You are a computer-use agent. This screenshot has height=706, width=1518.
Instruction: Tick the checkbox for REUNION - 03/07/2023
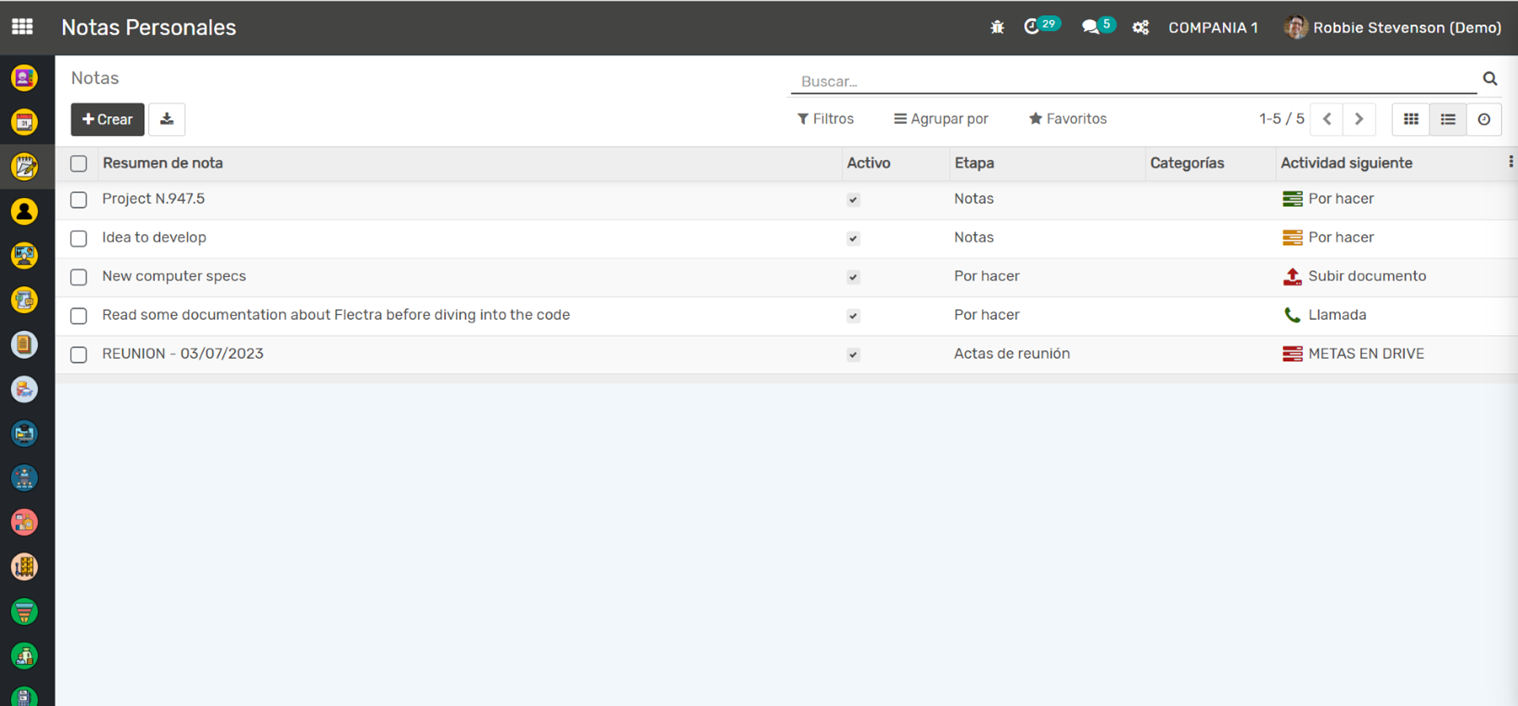point(79,355)
